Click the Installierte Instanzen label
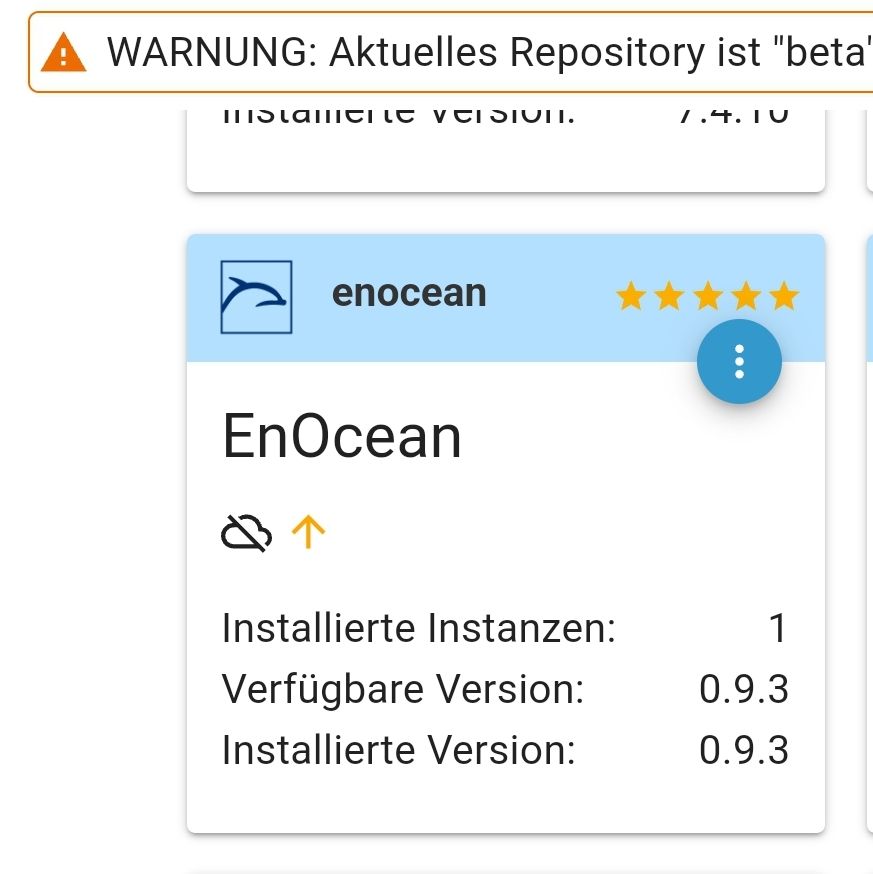Viewport: 873px width, 874px height. coord(419,628)
